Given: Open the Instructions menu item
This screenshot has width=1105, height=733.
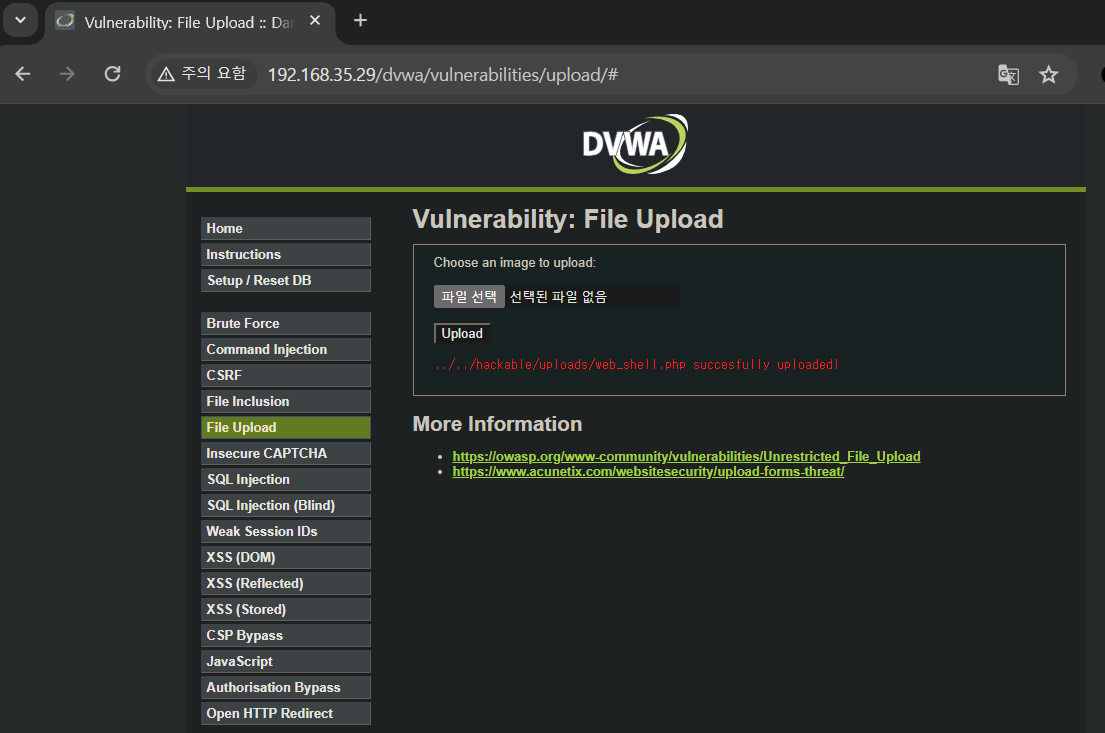Looking at the screenshot, I should tap(285, 254).
